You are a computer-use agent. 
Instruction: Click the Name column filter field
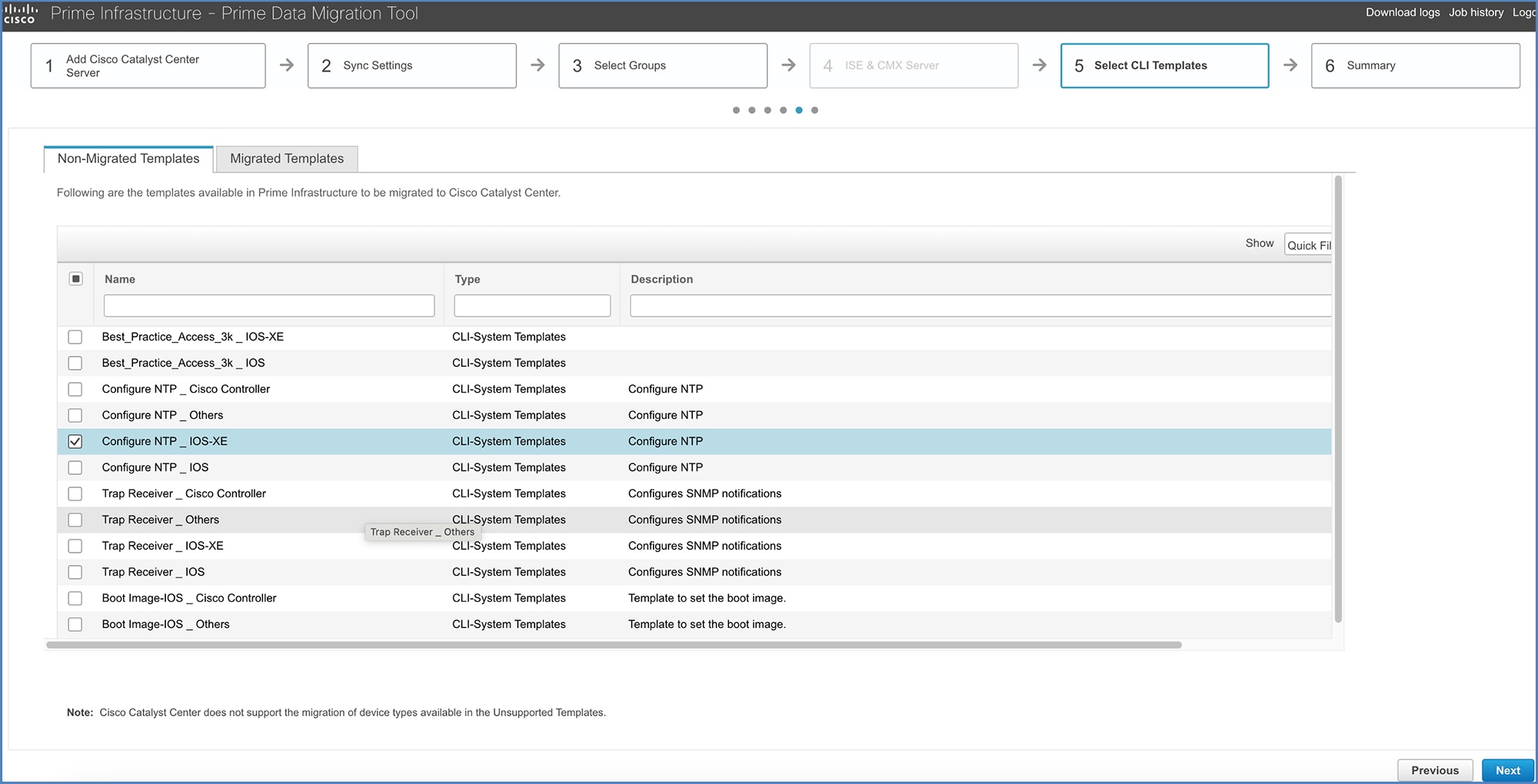coord(269,306)
